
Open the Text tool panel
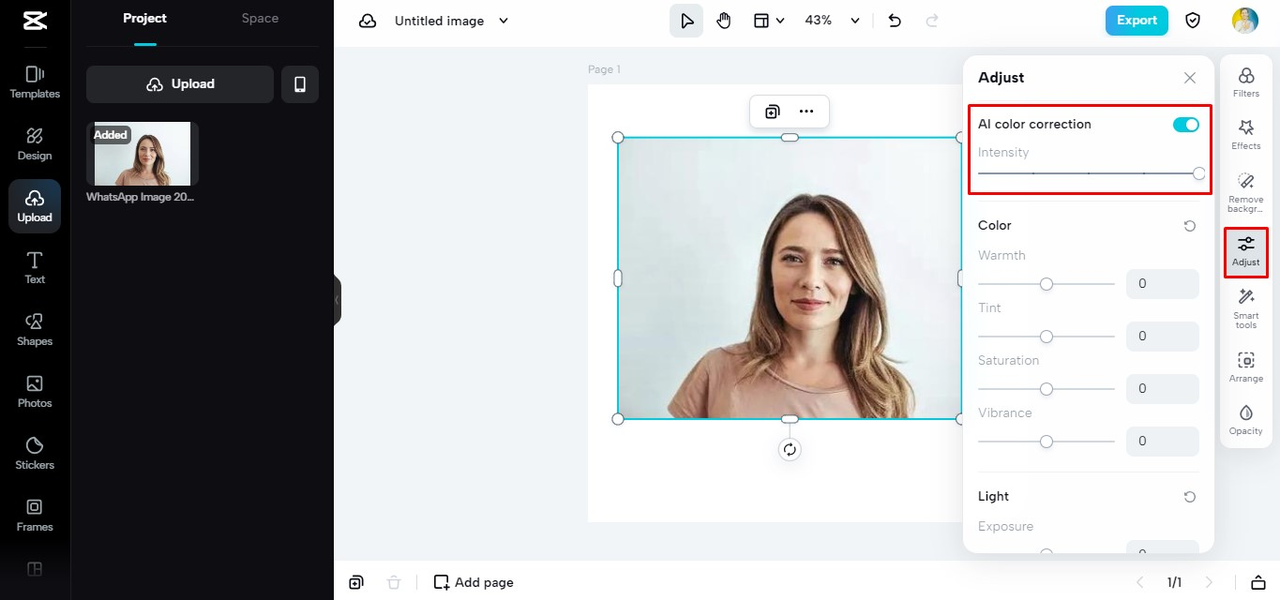point(35,268)
